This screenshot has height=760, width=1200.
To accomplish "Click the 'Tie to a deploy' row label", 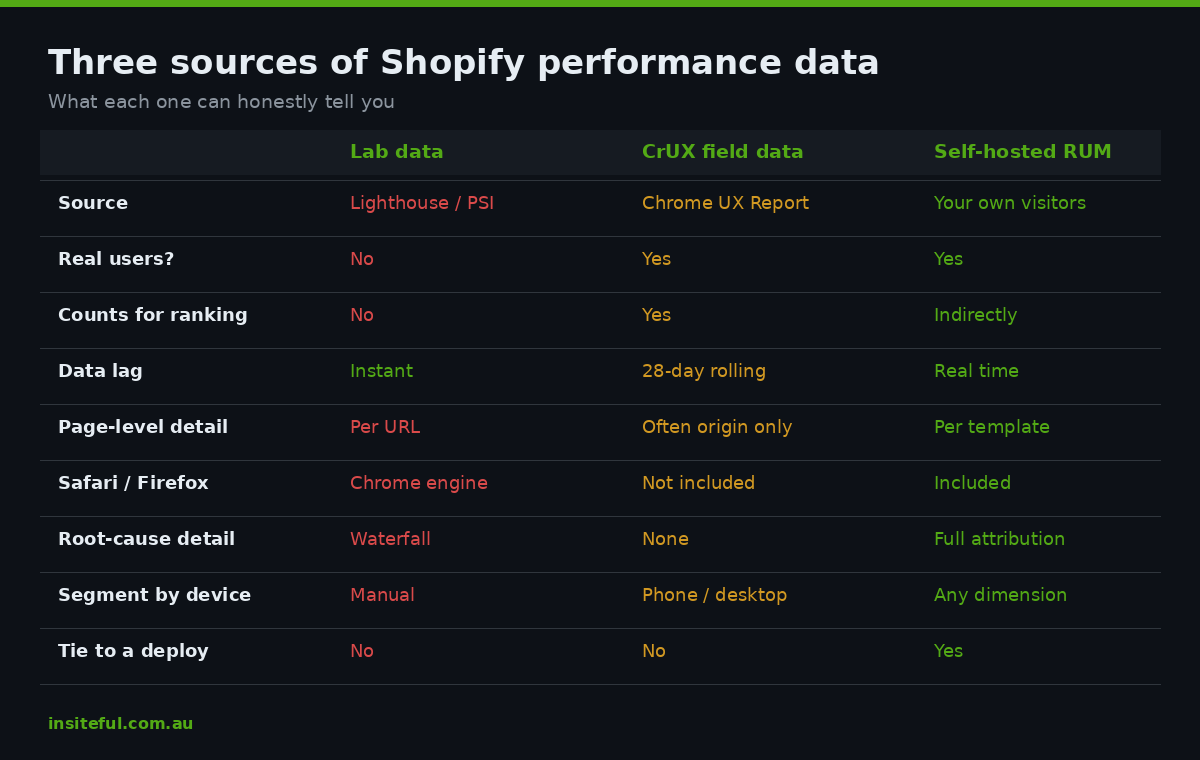I will tap(133, 652).
